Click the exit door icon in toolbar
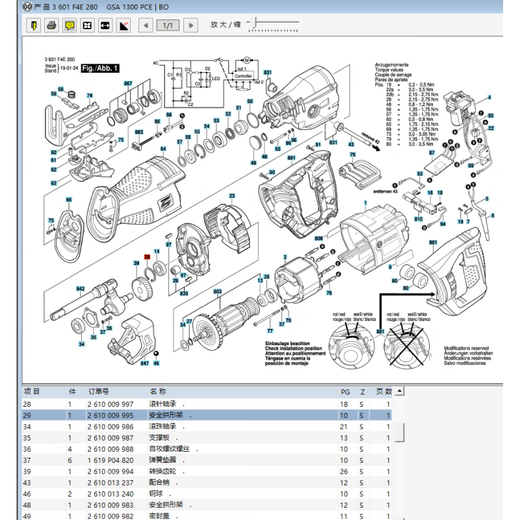This screenshot has width=520, height=520. pos(33,25)
